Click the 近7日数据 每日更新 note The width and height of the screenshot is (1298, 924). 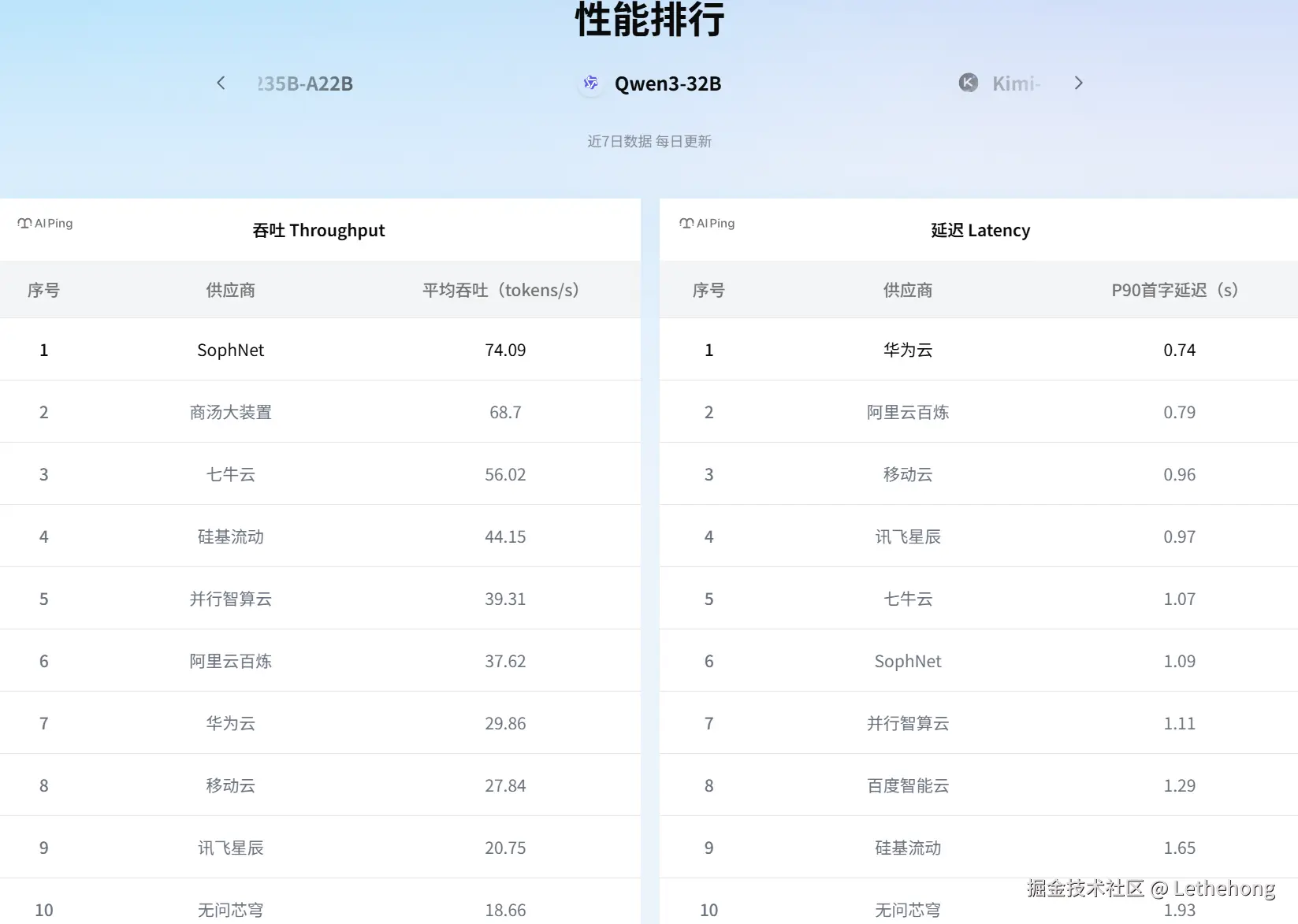point(649,141)
